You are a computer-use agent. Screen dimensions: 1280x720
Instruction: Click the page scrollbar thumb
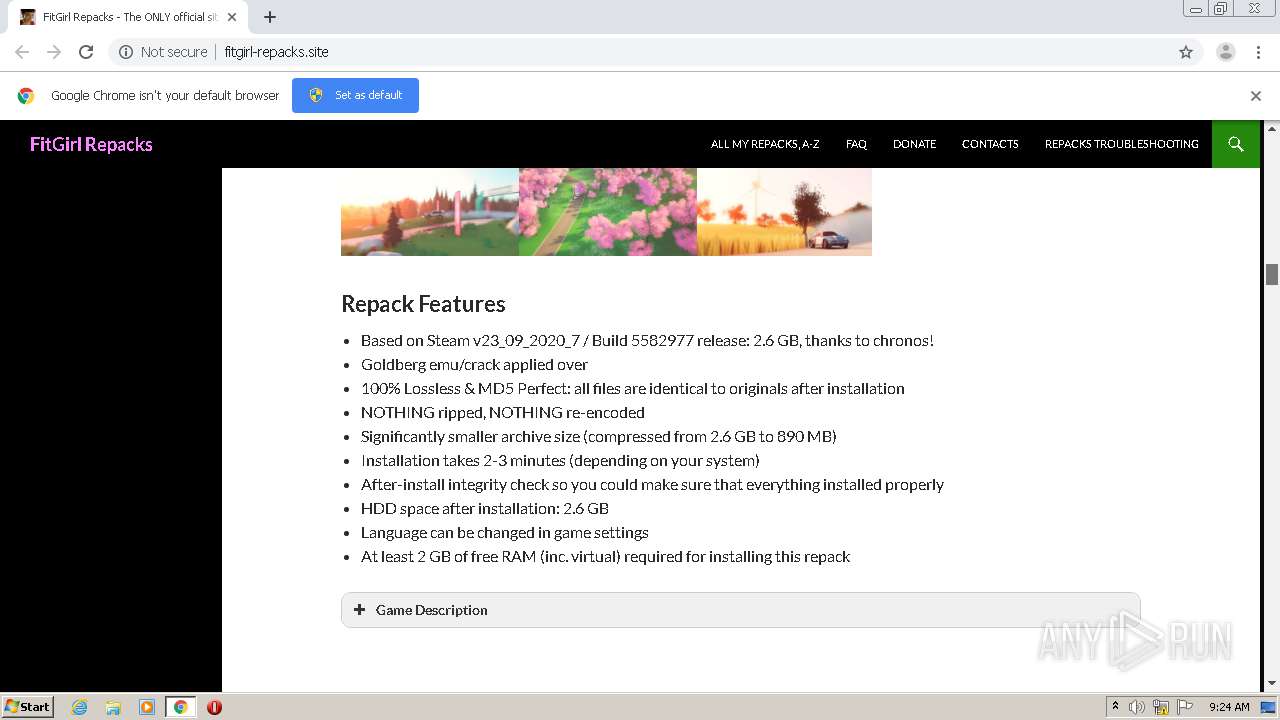[1272, 274]
